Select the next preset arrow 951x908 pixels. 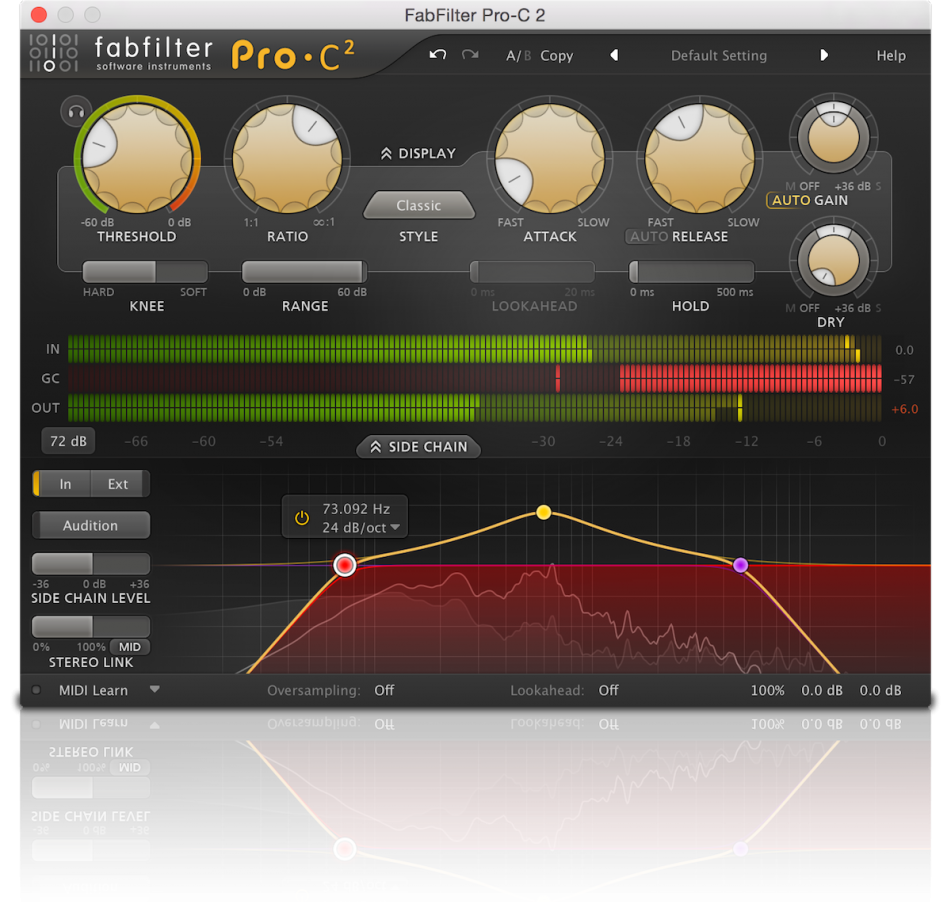coord(824,56)
